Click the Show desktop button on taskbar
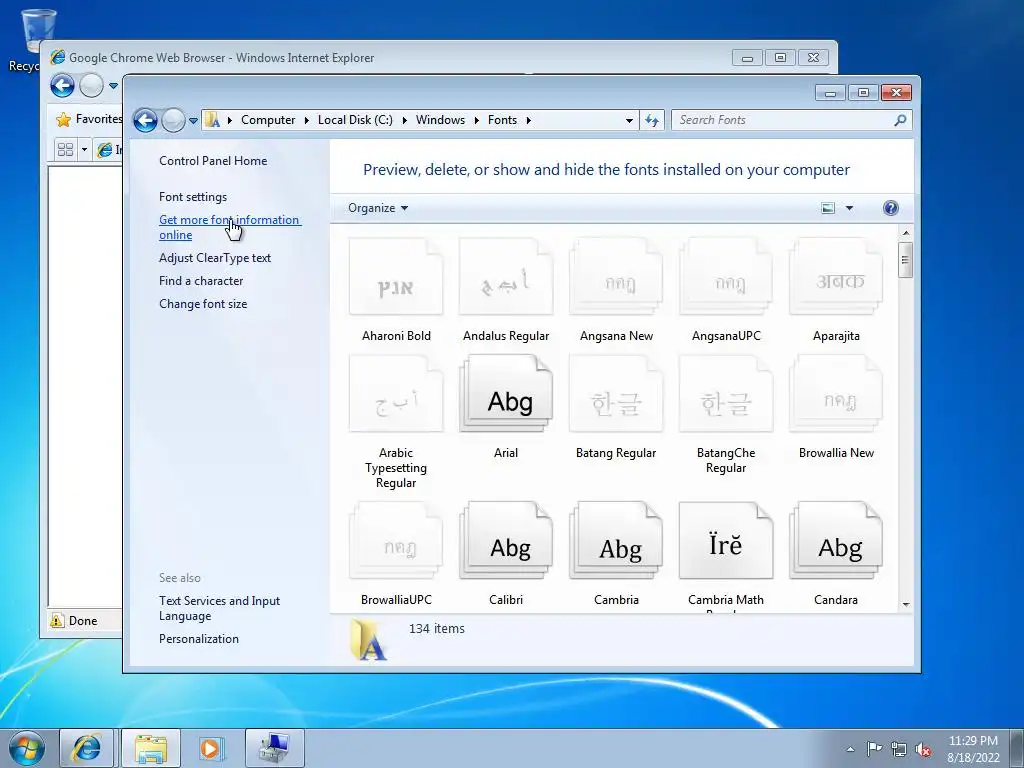 tap(1017, 748)
